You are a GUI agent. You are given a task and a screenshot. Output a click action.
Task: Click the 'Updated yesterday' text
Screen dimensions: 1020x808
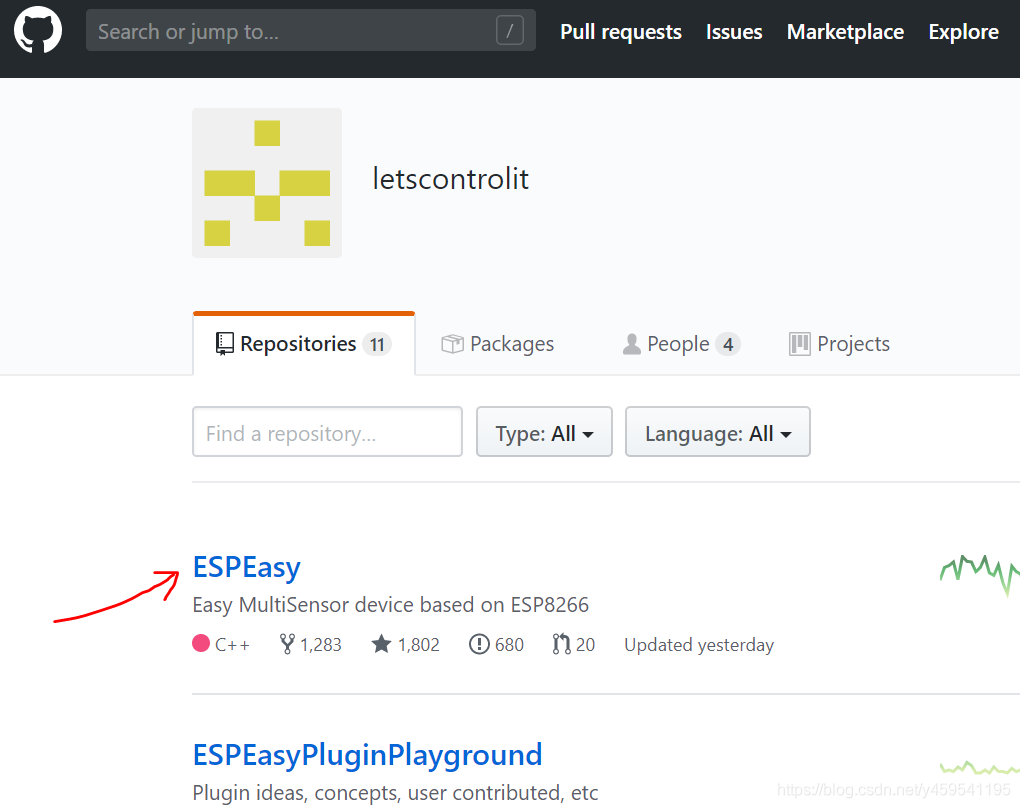pyautogui.click(x=699, y=645)
